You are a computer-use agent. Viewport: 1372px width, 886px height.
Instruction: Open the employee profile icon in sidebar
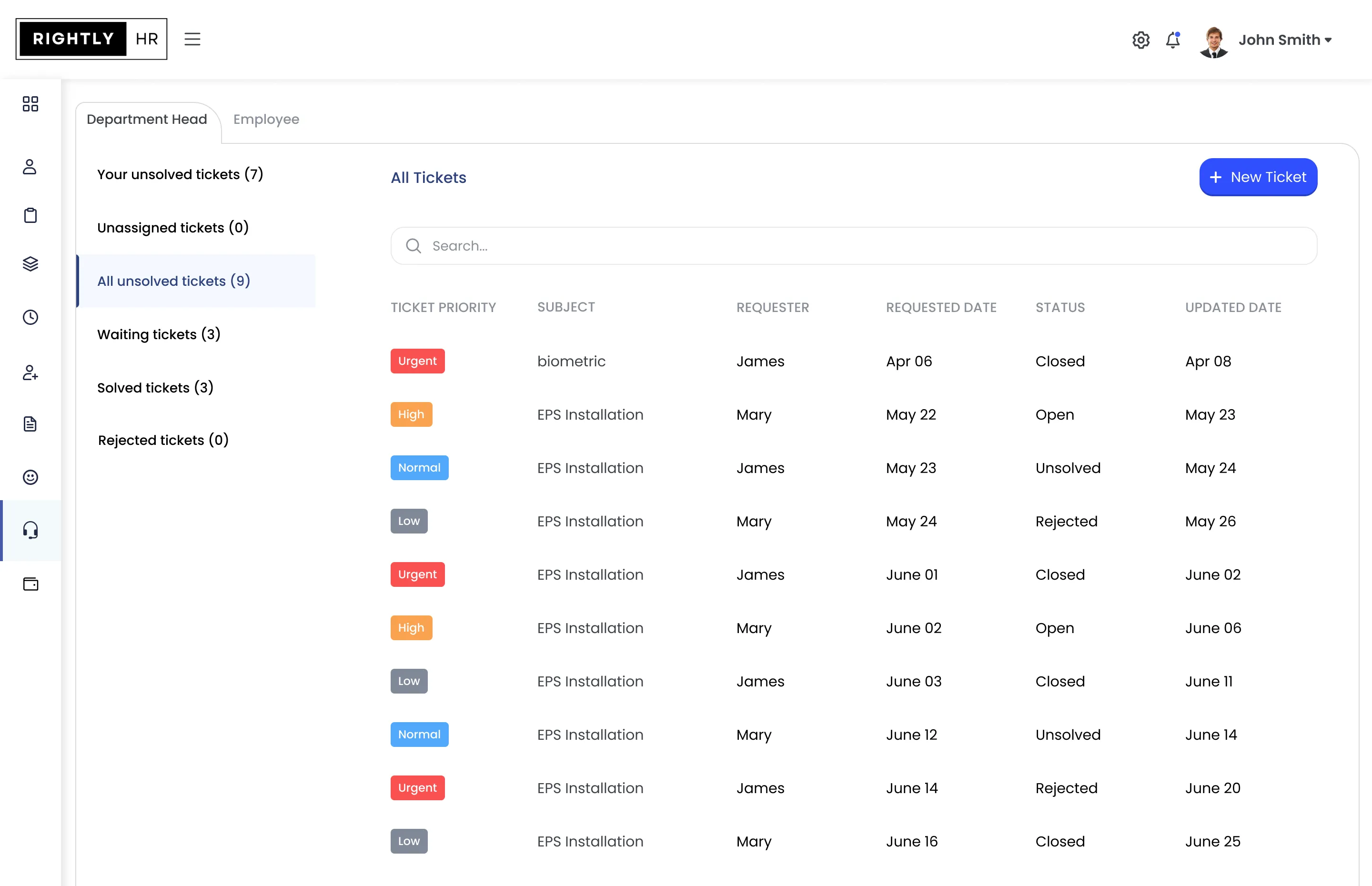30,167
